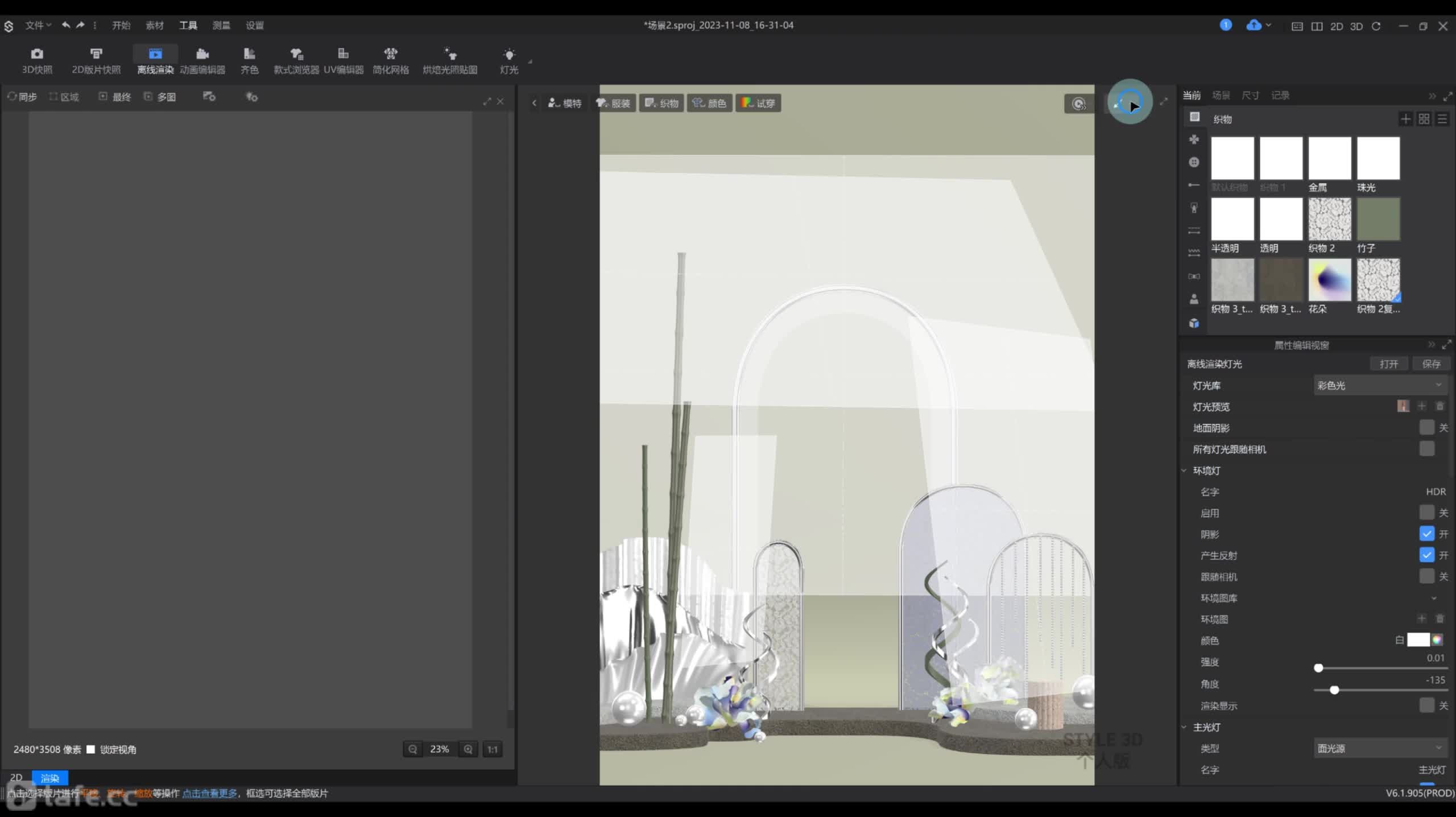This screenshot has width=1456, height=817.
Task: Click the redo arrow in title bar
Action: point(80,25)
